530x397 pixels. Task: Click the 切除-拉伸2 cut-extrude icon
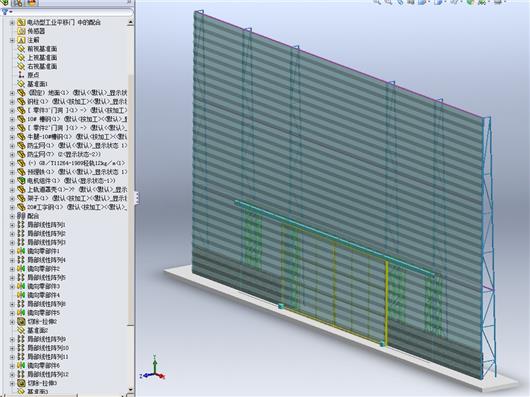tap(21, 321)
